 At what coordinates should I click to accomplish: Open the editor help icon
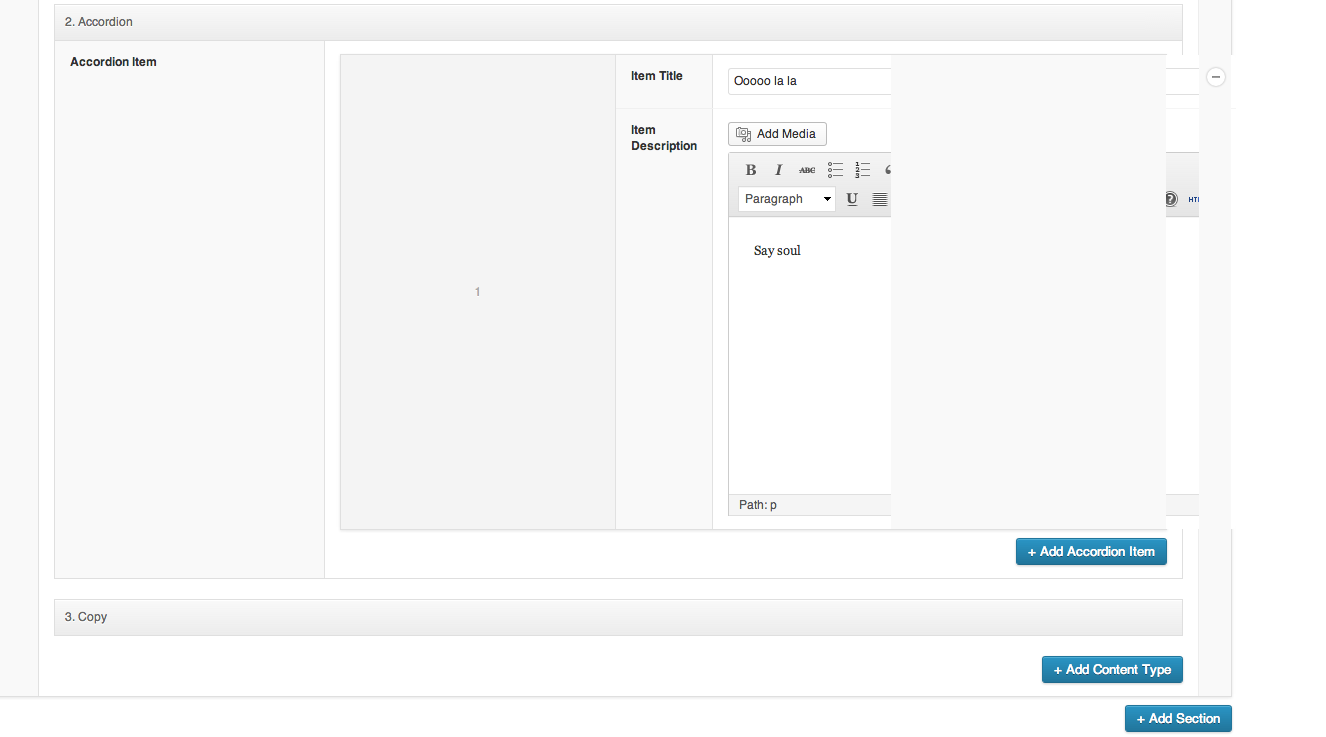coord(1172,199)
